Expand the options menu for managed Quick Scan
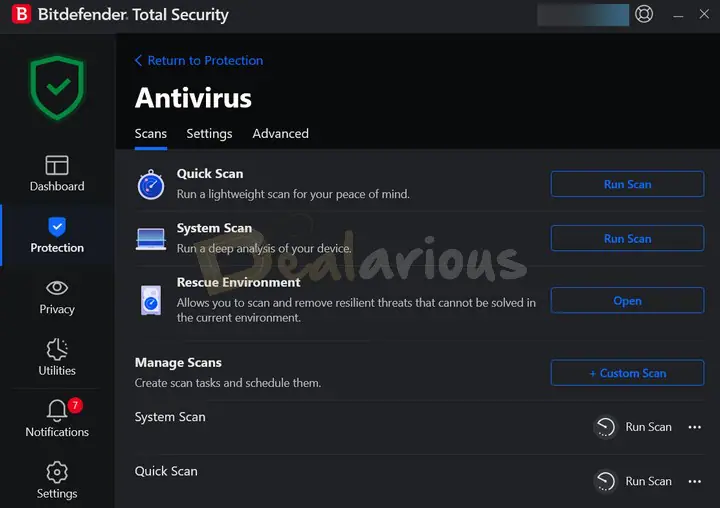Viewport: 720px width, 508px height. (695, 481)
